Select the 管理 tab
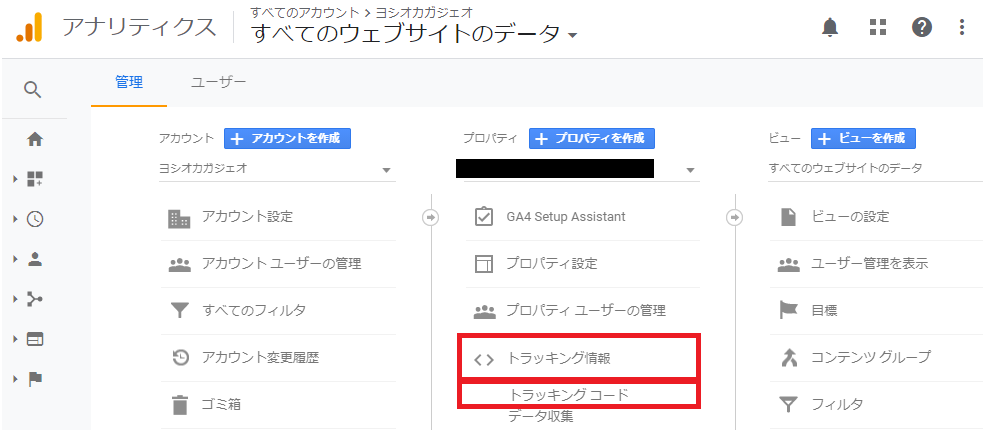 [129, 82]
